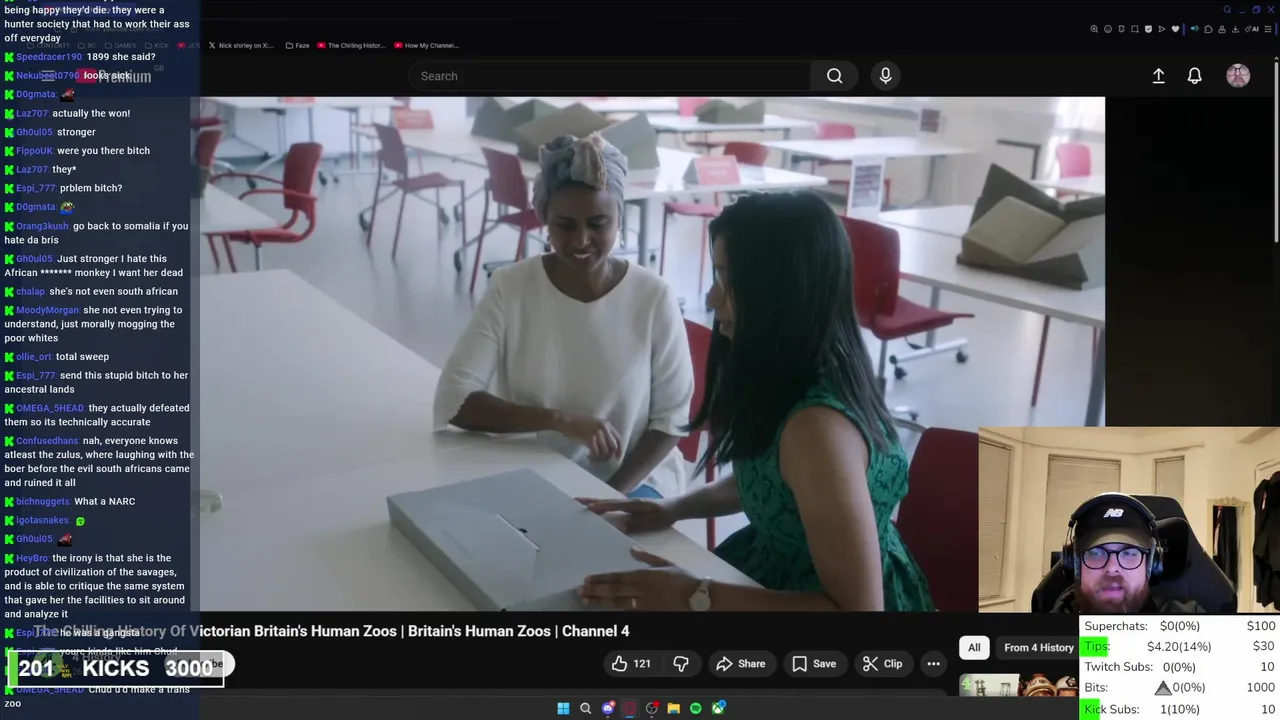Open the Faze bookmarks folder
Image resolution: width=1280 pixels, height=720 pixels.
click(x=296, y=45)
